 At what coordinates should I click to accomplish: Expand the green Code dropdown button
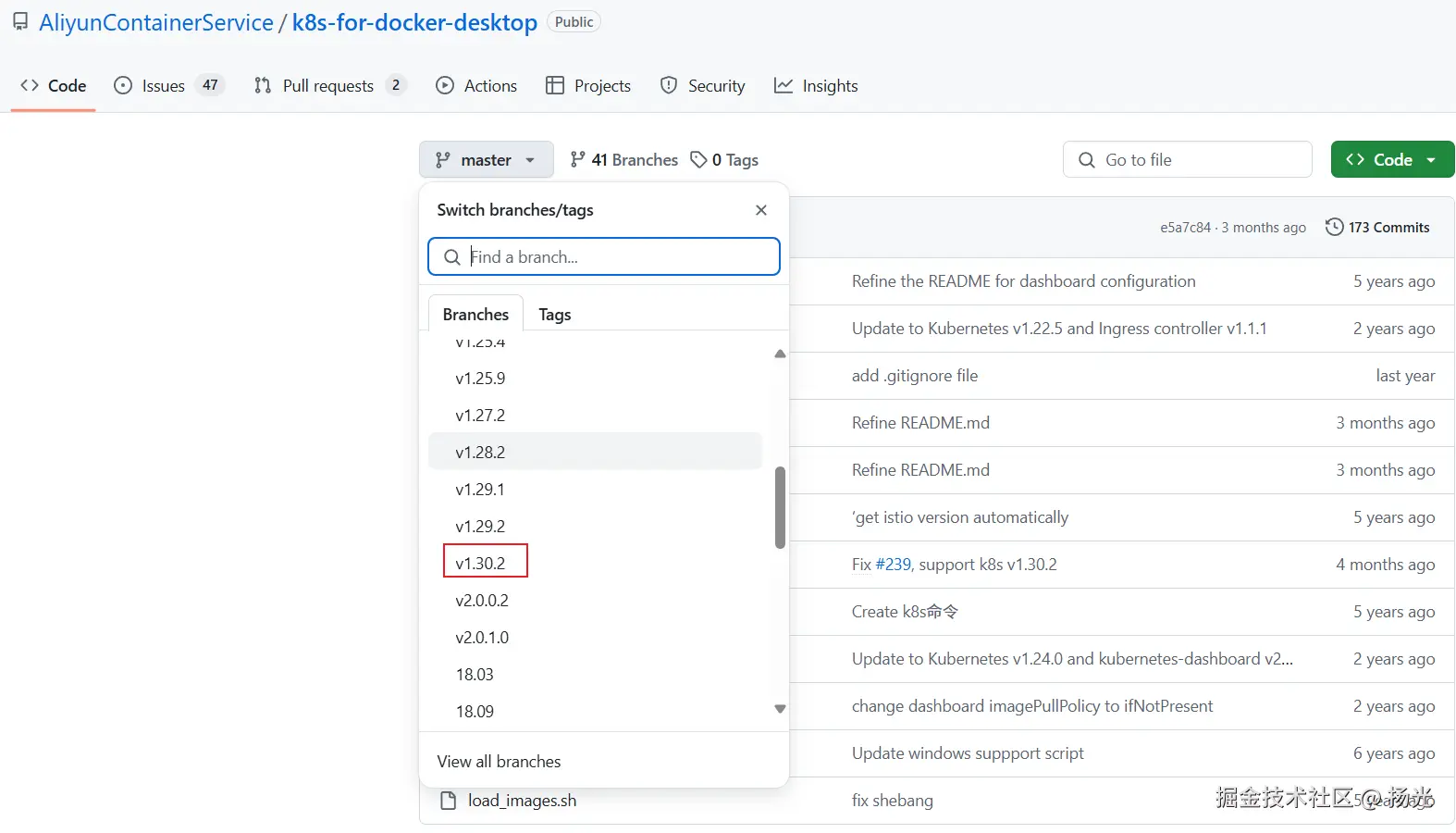point(1392,160)
